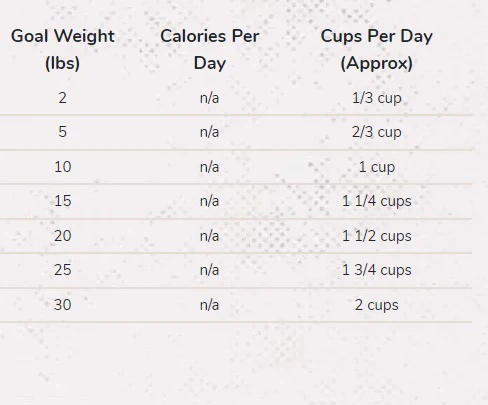This screenshot has width=488, height=405.
Task: Click the n/a calories cell for 2 lbs
Action: (209, 98)
